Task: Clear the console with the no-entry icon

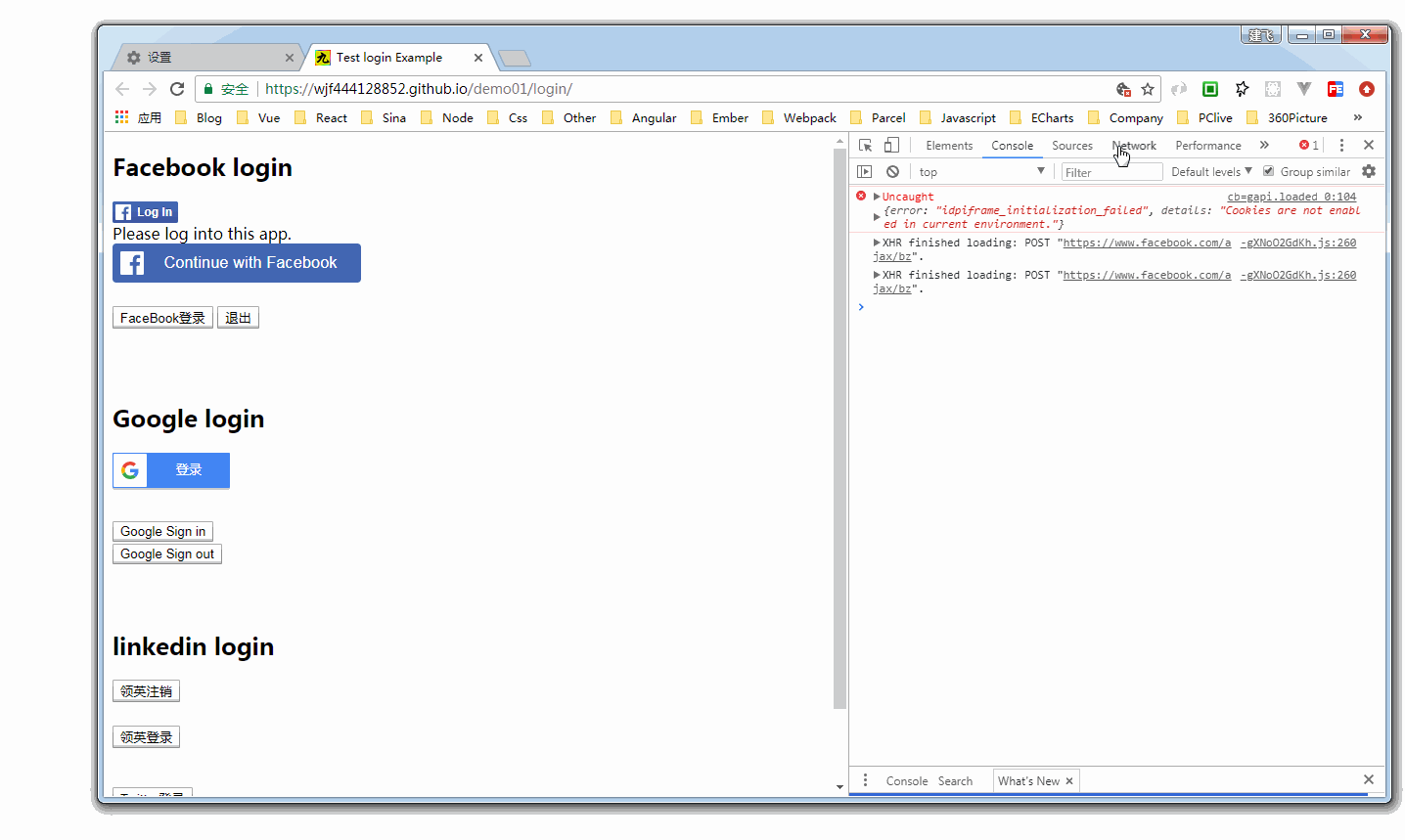Action: (x=892, y=171)
